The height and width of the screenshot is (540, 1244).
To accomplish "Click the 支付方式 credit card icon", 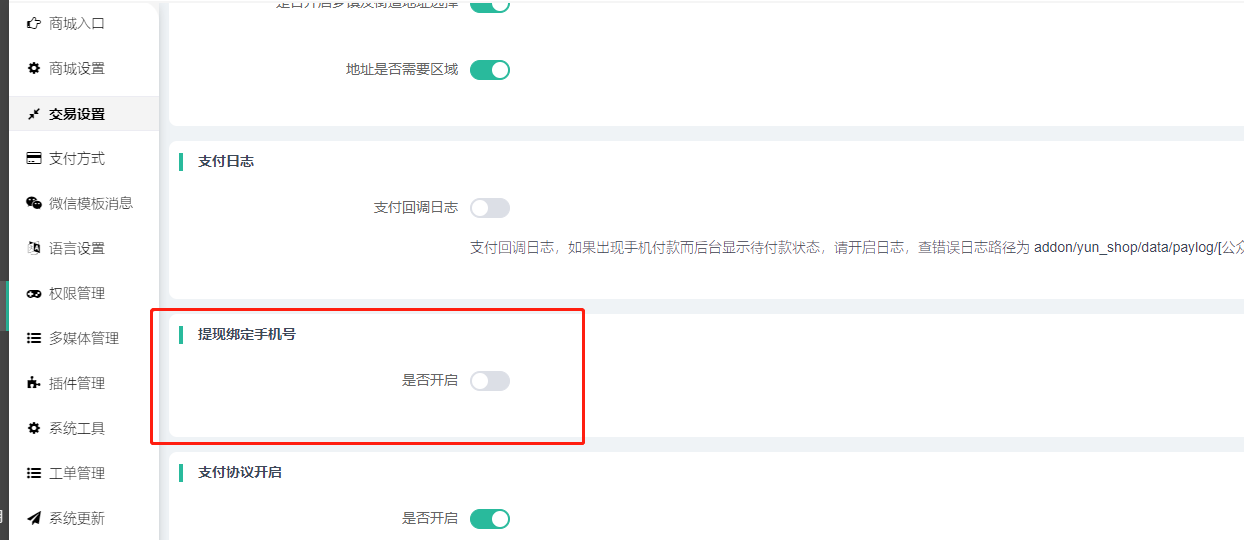I will [x=34, y=158].
